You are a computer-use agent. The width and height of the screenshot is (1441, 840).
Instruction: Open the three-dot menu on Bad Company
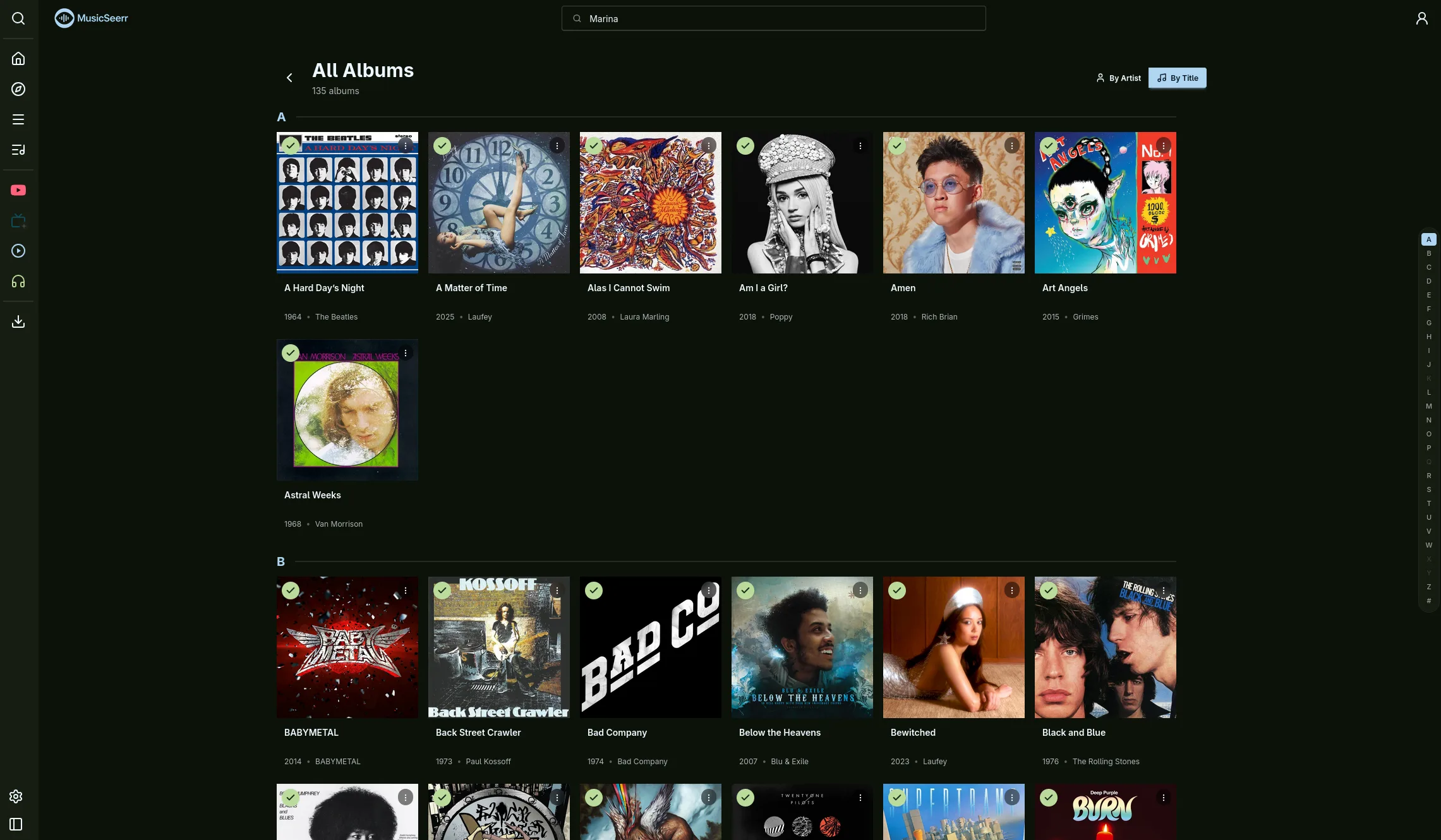[x=708, y=590]
